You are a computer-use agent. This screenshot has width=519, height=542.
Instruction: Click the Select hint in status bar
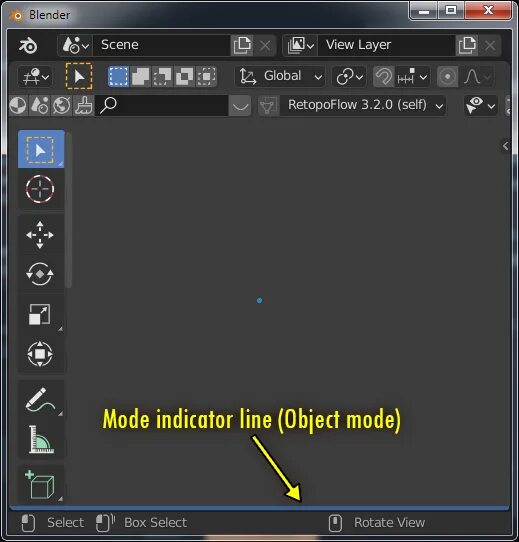point(53,522)
